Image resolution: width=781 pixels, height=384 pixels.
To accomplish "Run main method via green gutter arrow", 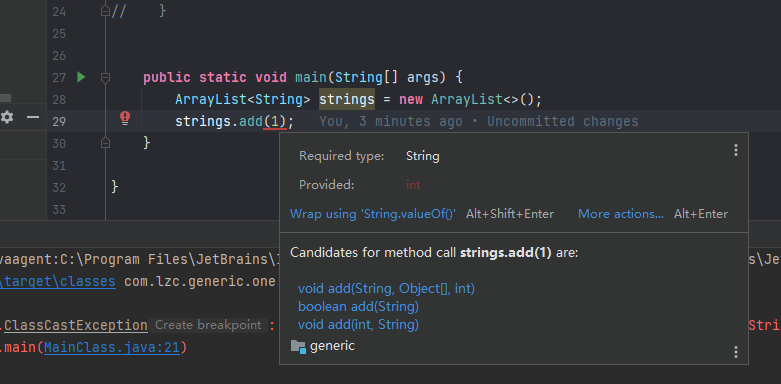I will pyautogui.click(x=81, y=77).
